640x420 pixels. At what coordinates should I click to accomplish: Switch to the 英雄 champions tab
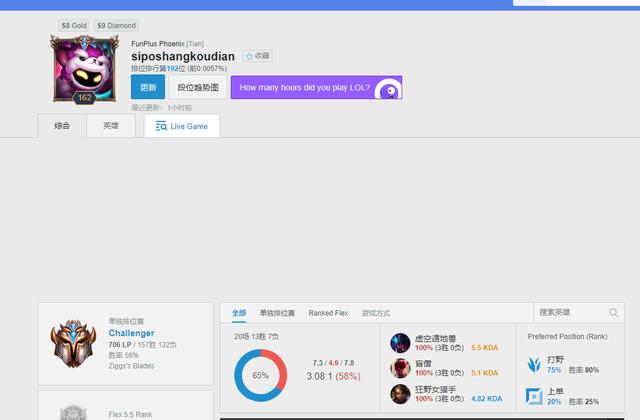pyautogui.click(x=111, y=126)
